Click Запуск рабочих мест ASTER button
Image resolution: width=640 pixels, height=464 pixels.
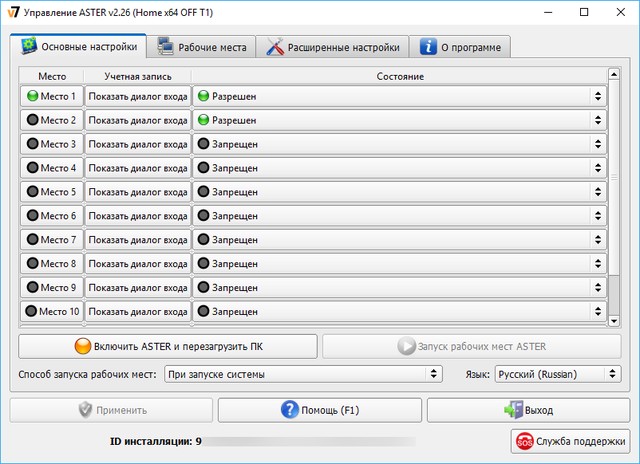pyautogui.click(x=472, y=346)
